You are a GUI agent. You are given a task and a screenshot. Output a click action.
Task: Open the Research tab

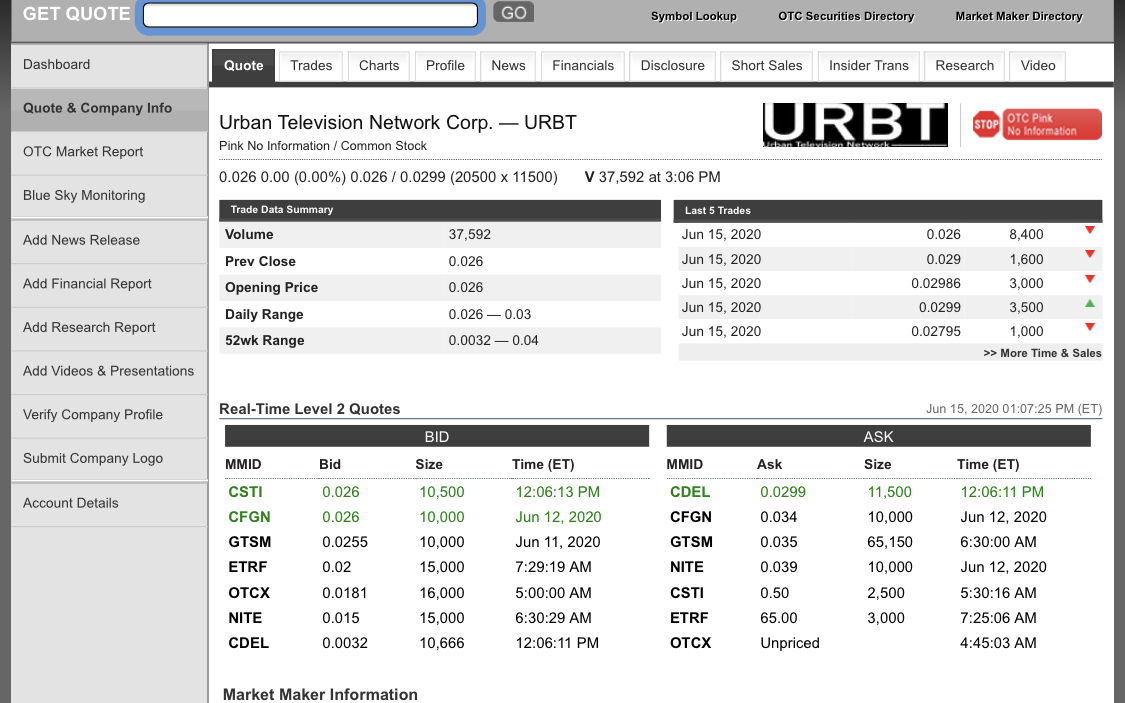click(x=964, y=65)
